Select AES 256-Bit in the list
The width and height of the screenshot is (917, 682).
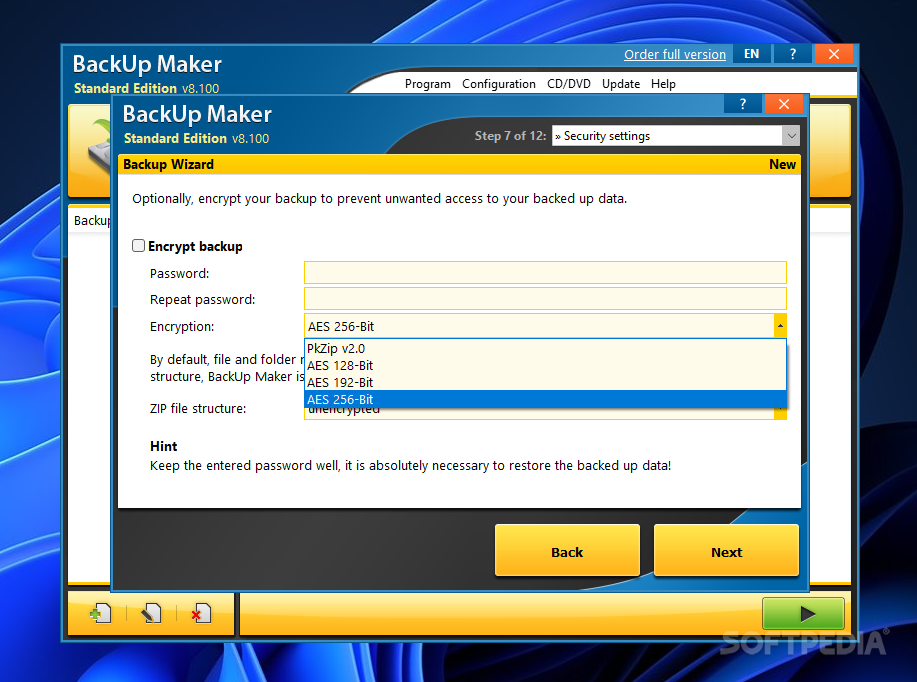pos(545,399)
